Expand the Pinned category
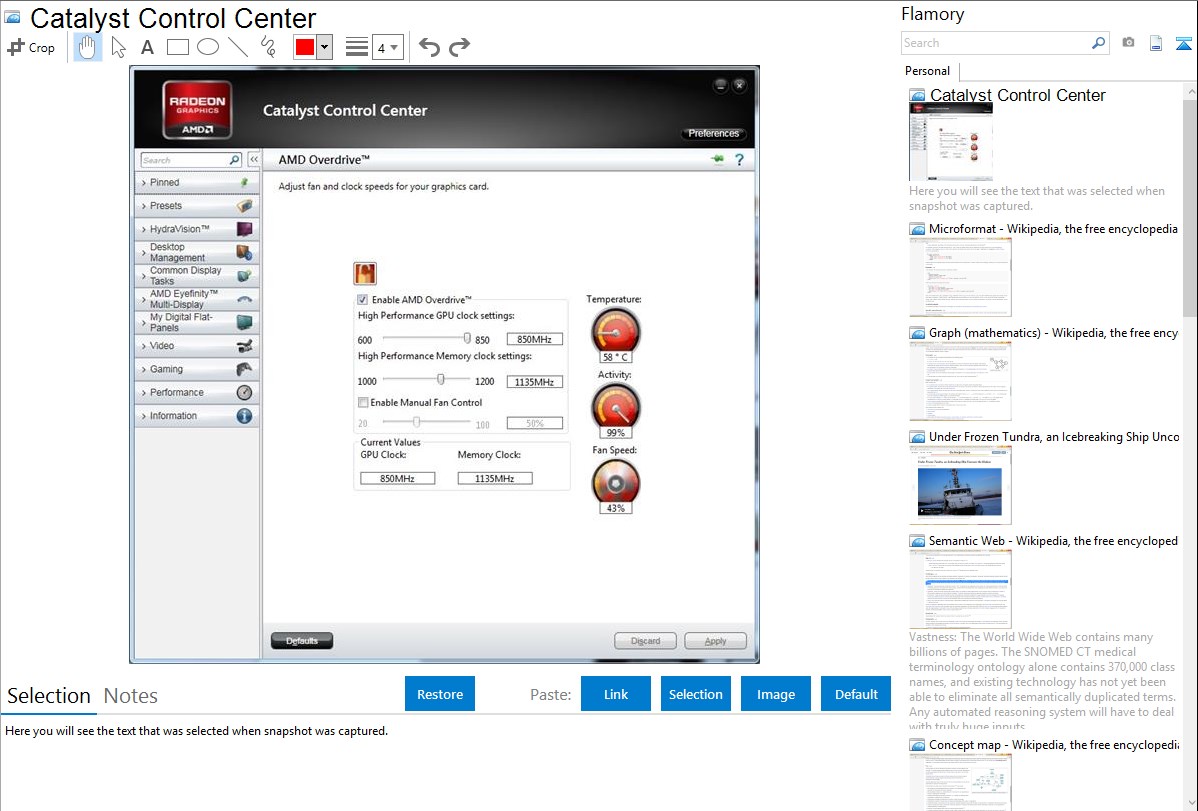This screenshot has width=1198, height=811. point(197,183)
